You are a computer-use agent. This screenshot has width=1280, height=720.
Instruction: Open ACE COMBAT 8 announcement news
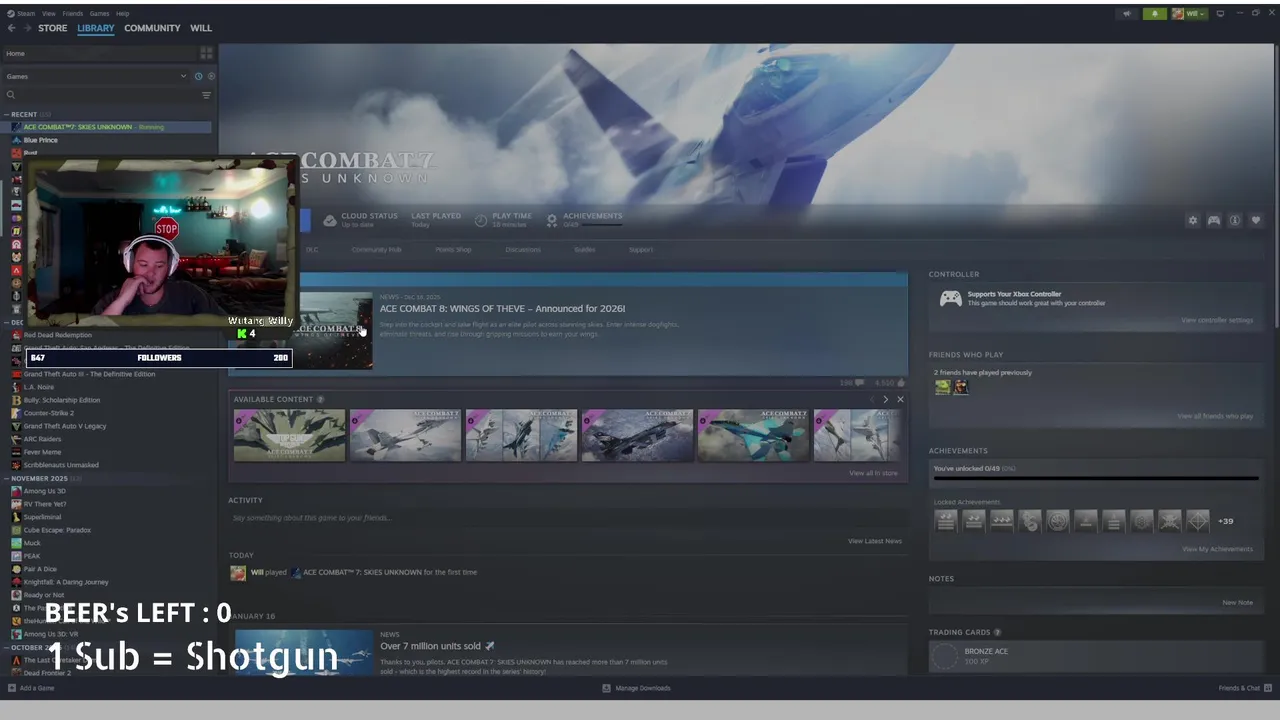(502, 309)
